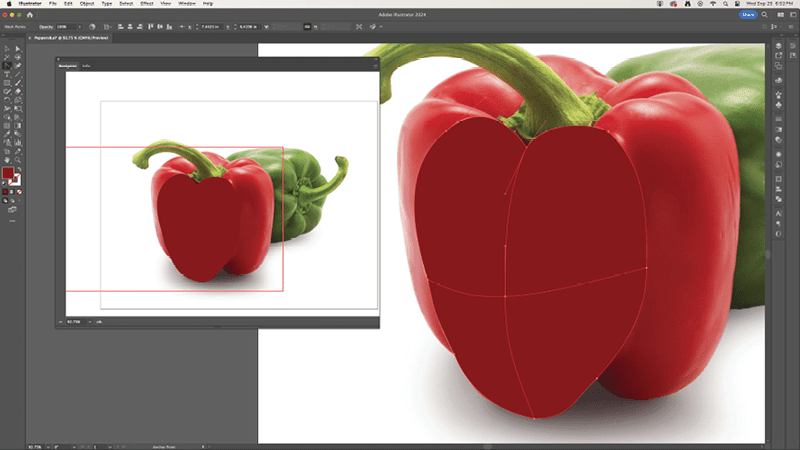Switch to the Navigator tab
This screenshot has width=800, height=450.
(67, 66)
